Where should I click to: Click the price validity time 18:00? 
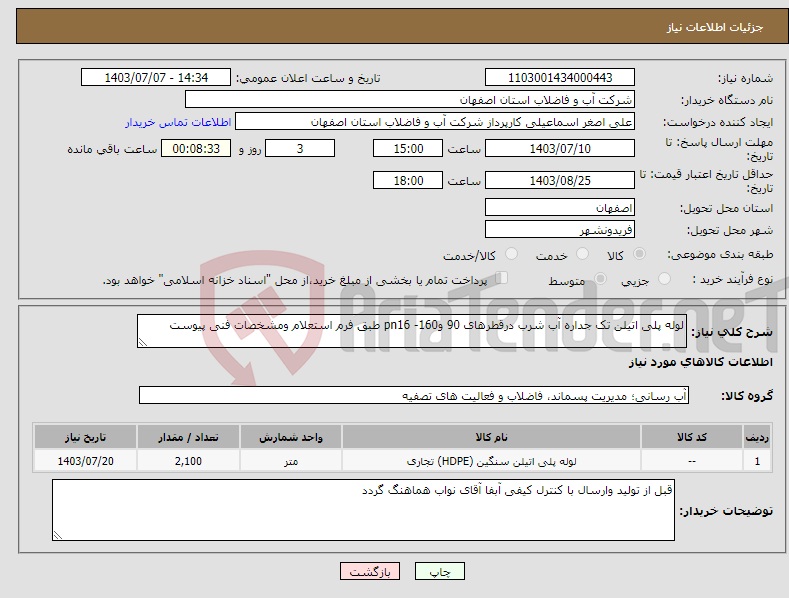[x=408, y=180]
